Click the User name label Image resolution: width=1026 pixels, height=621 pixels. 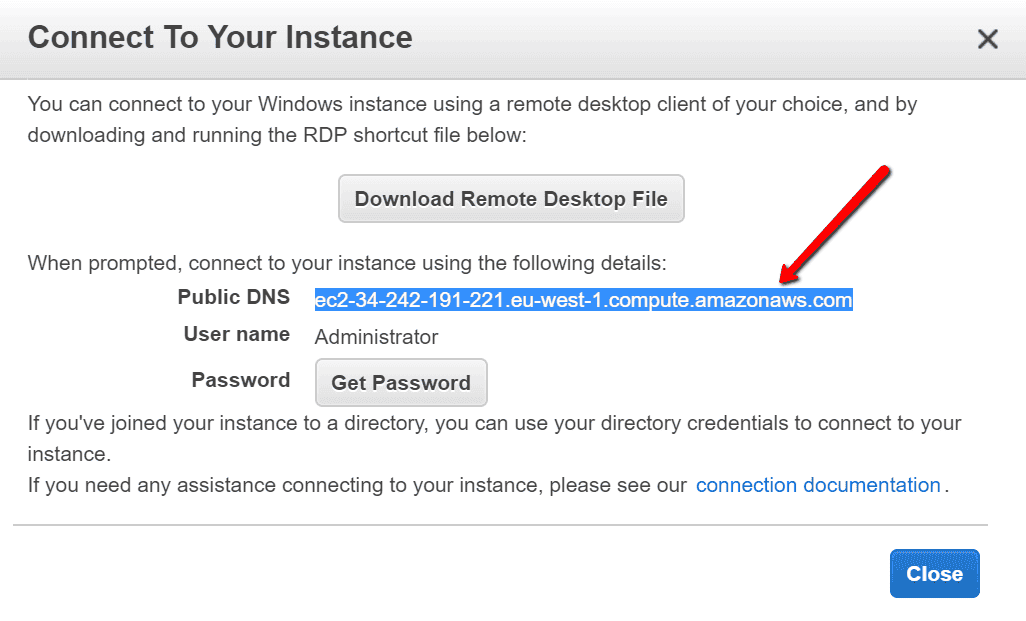(x=236, y=334)
